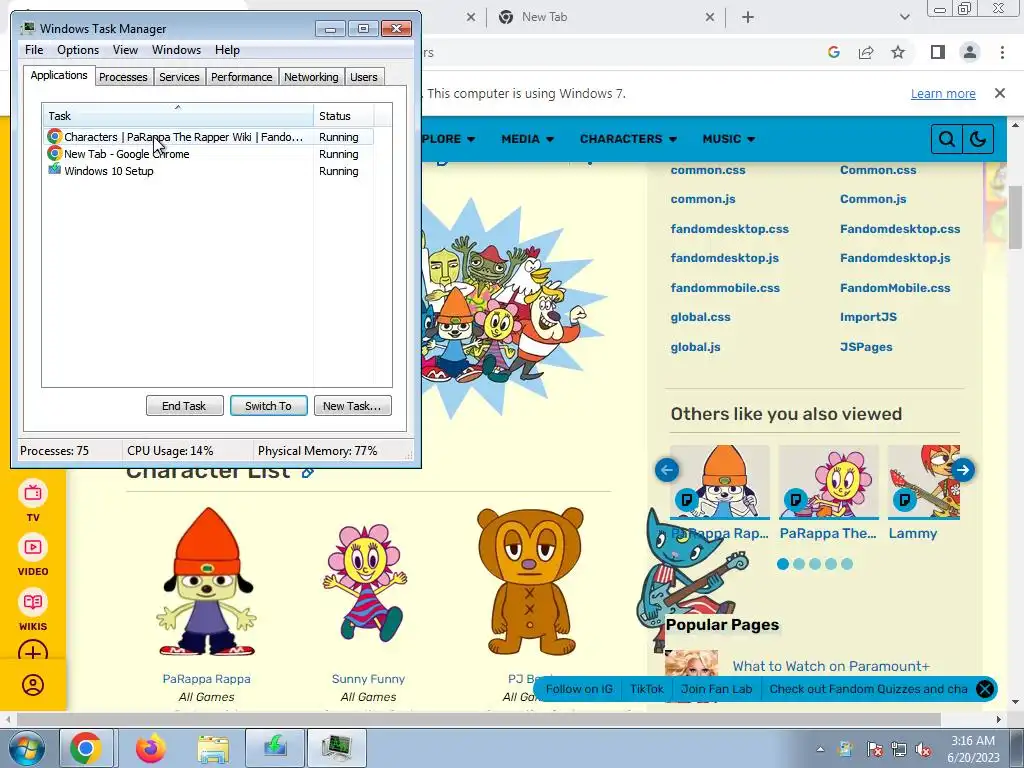
Task: Toggle the Chrome side panel icon
Action: [937, 52]
